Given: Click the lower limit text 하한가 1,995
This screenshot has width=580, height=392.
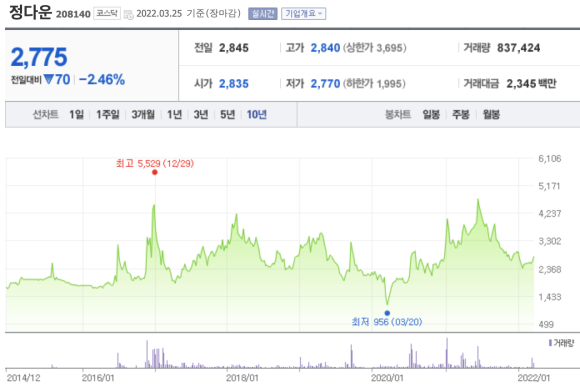Looking at the screenshot, I should (x=374, y=84).
